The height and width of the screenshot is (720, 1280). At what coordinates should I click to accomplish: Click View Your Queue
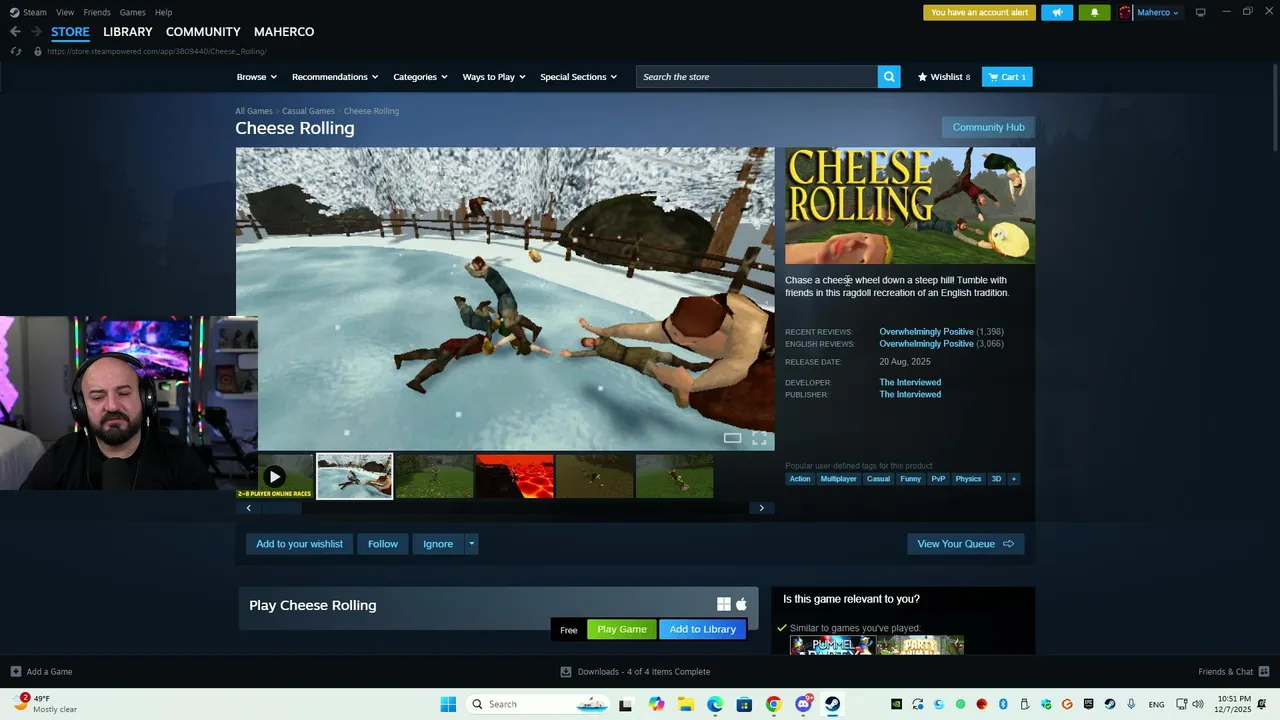[x=965, y=544]
